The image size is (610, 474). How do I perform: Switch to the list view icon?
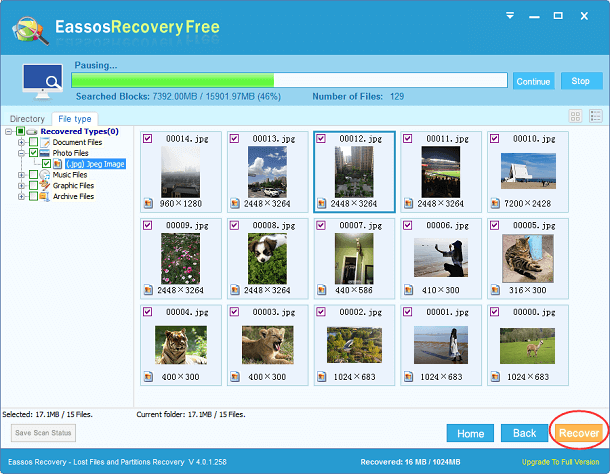click(x=596, y=116)
